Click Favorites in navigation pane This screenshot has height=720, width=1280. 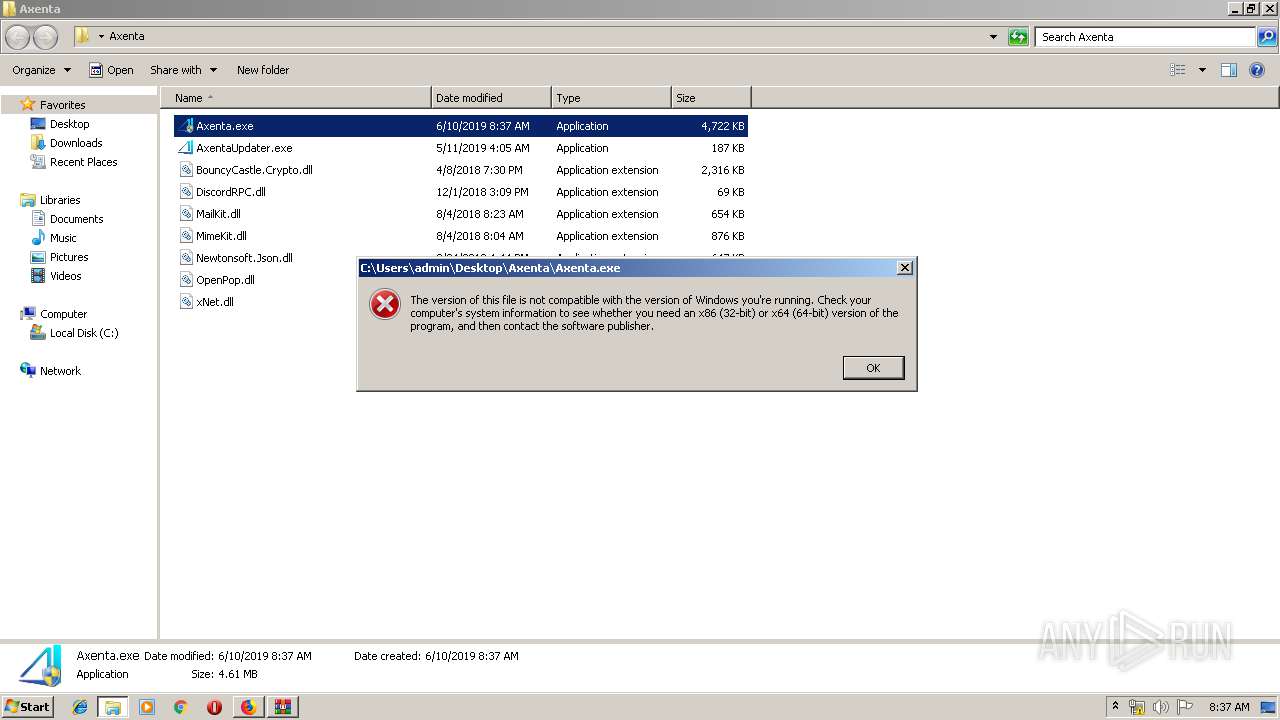click(62, 105)
